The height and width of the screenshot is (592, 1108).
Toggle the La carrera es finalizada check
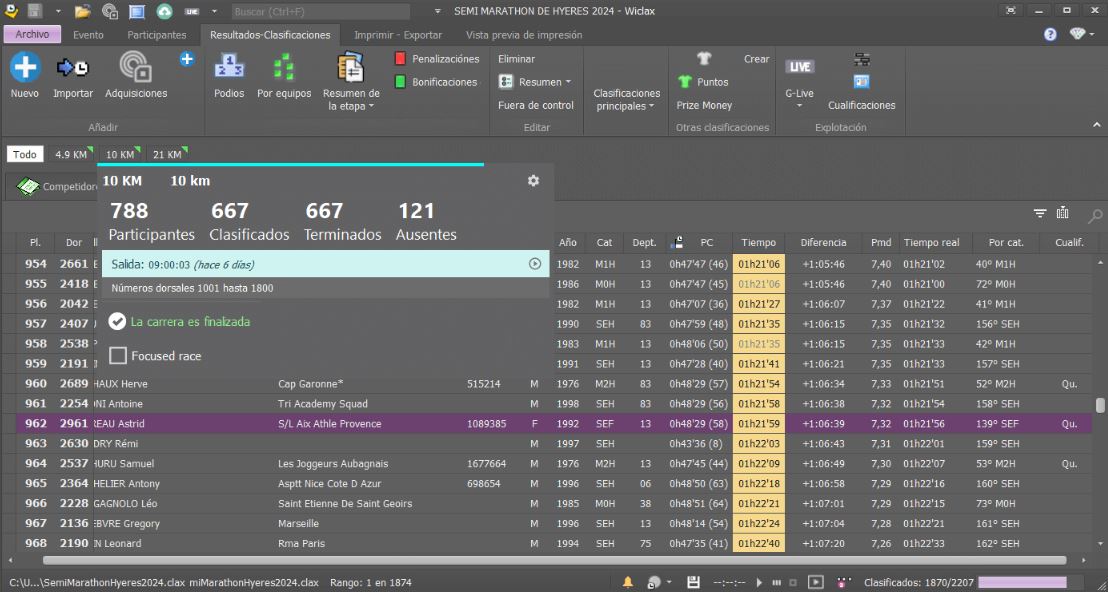click(117, 322)
